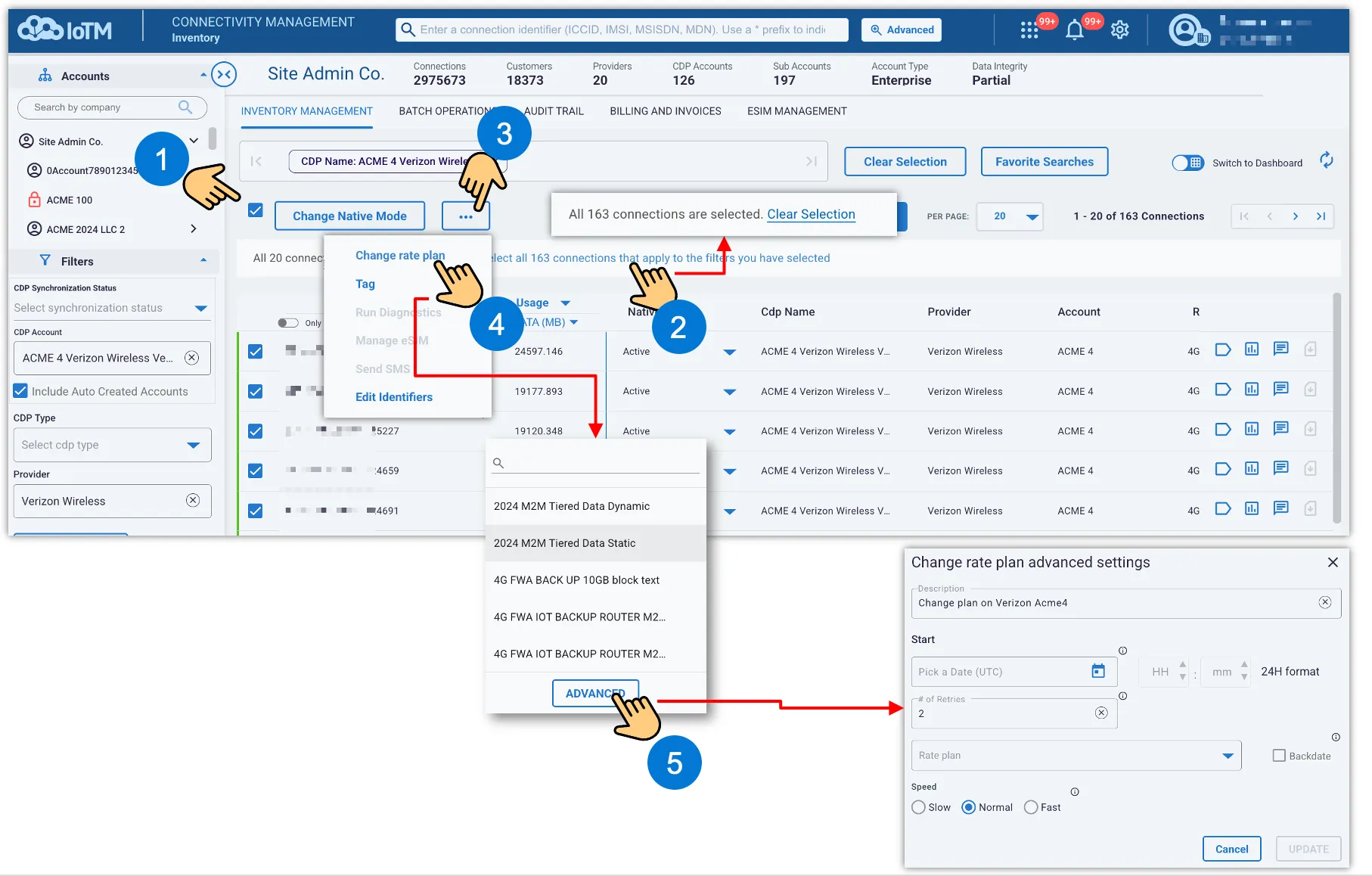Uncheck Include Auto Created Accounts
This screenshot has width=1372, height=876.
click(x=21, y=391)
